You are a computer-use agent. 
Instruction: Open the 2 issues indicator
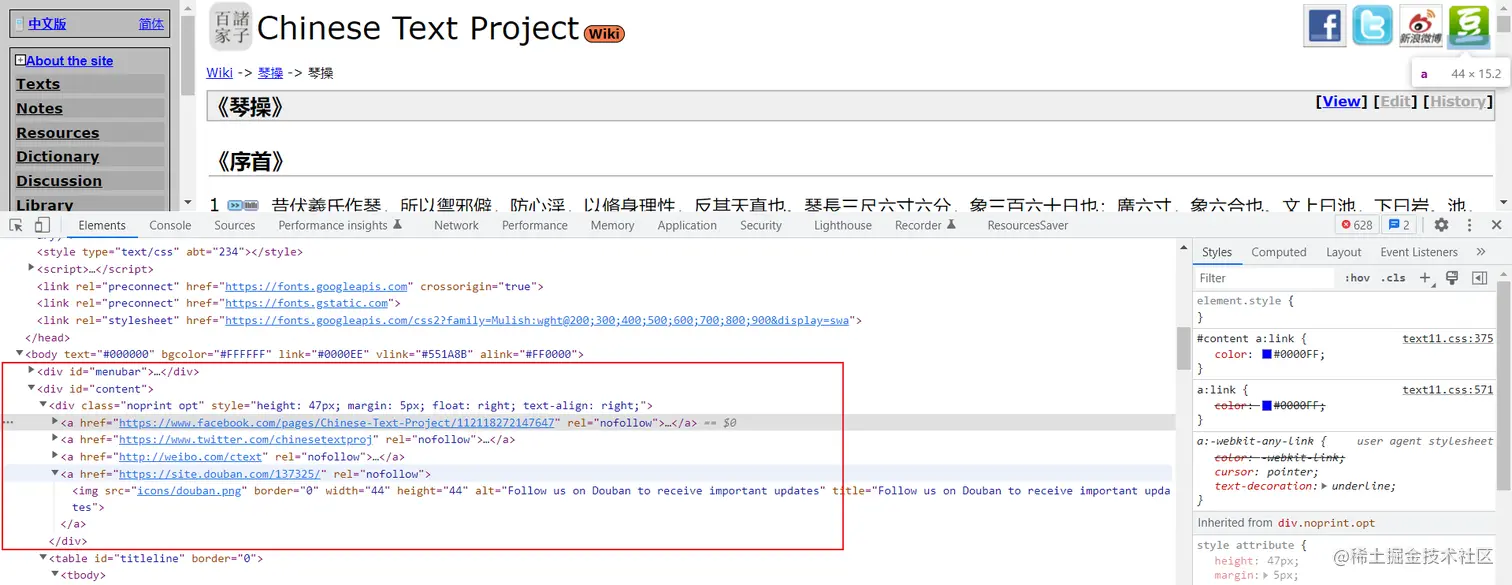tap(1399, 225)
